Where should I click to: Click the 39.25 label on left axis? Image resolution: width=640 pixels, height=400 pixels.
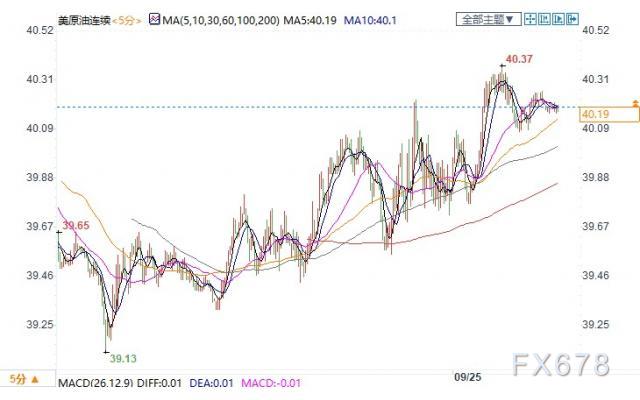tap(40, 324)
